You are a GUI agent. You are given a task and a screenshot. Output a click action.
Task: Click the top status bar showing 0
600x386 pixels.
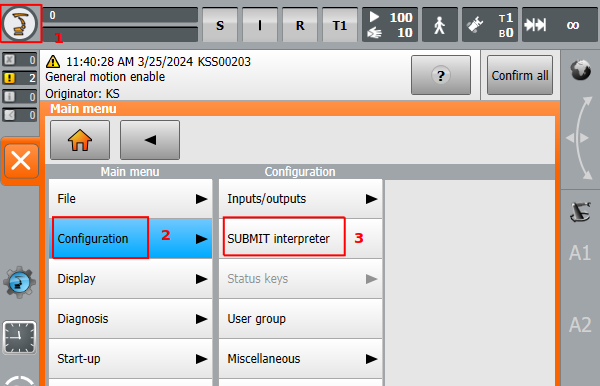click(120, 16)
